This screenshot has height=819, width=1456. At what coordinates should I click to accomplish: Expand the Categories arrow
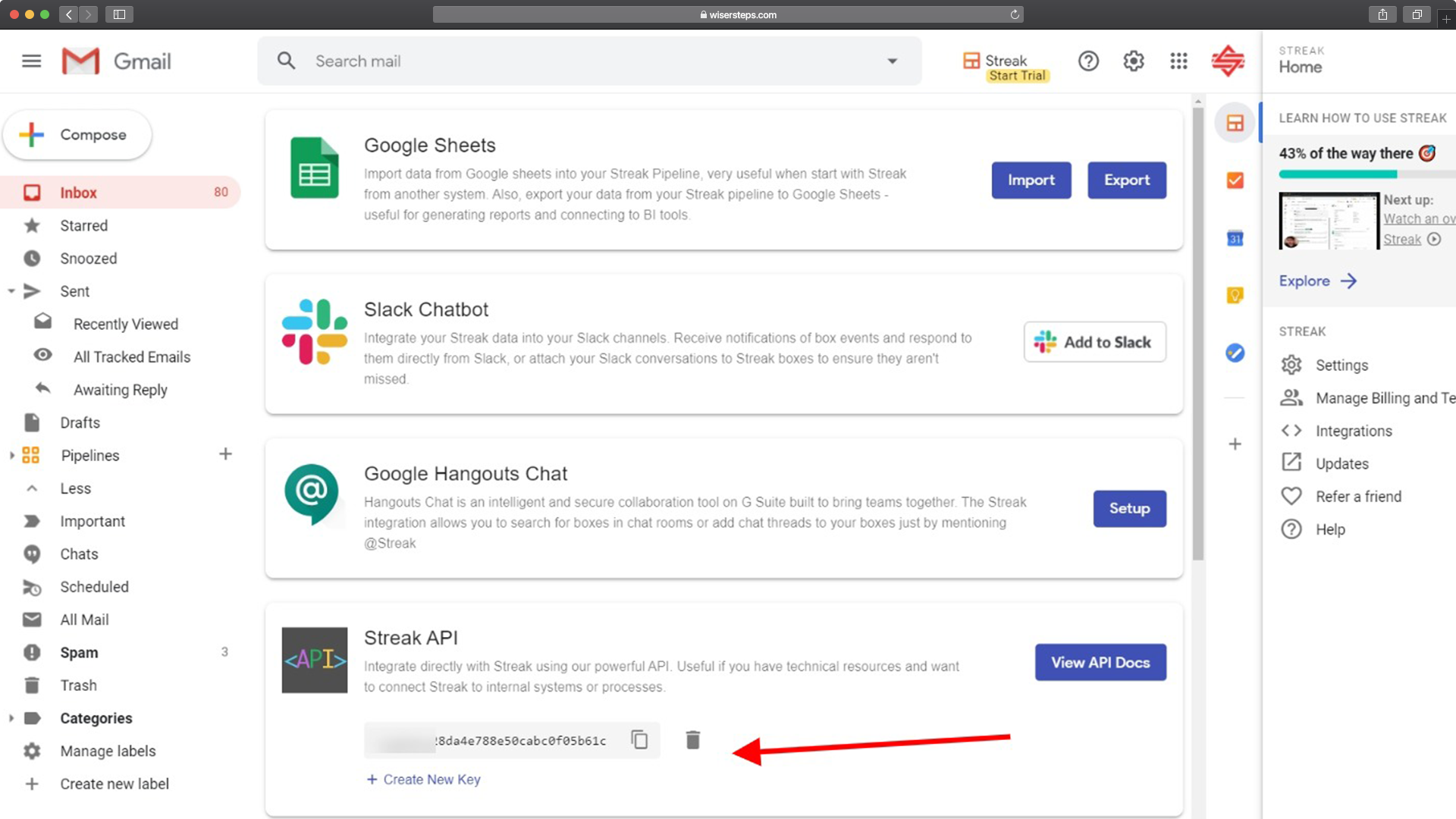coord(11,718)
